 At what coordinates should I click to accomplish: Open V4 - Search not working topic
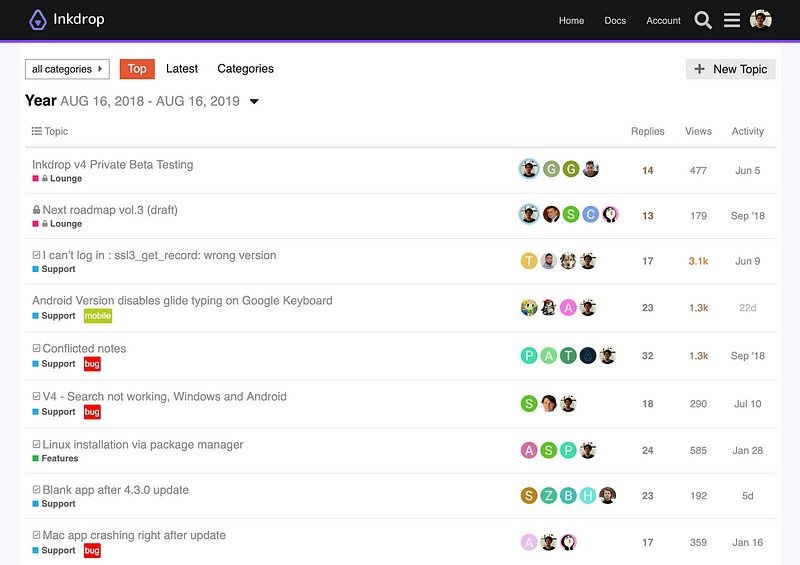164,397
